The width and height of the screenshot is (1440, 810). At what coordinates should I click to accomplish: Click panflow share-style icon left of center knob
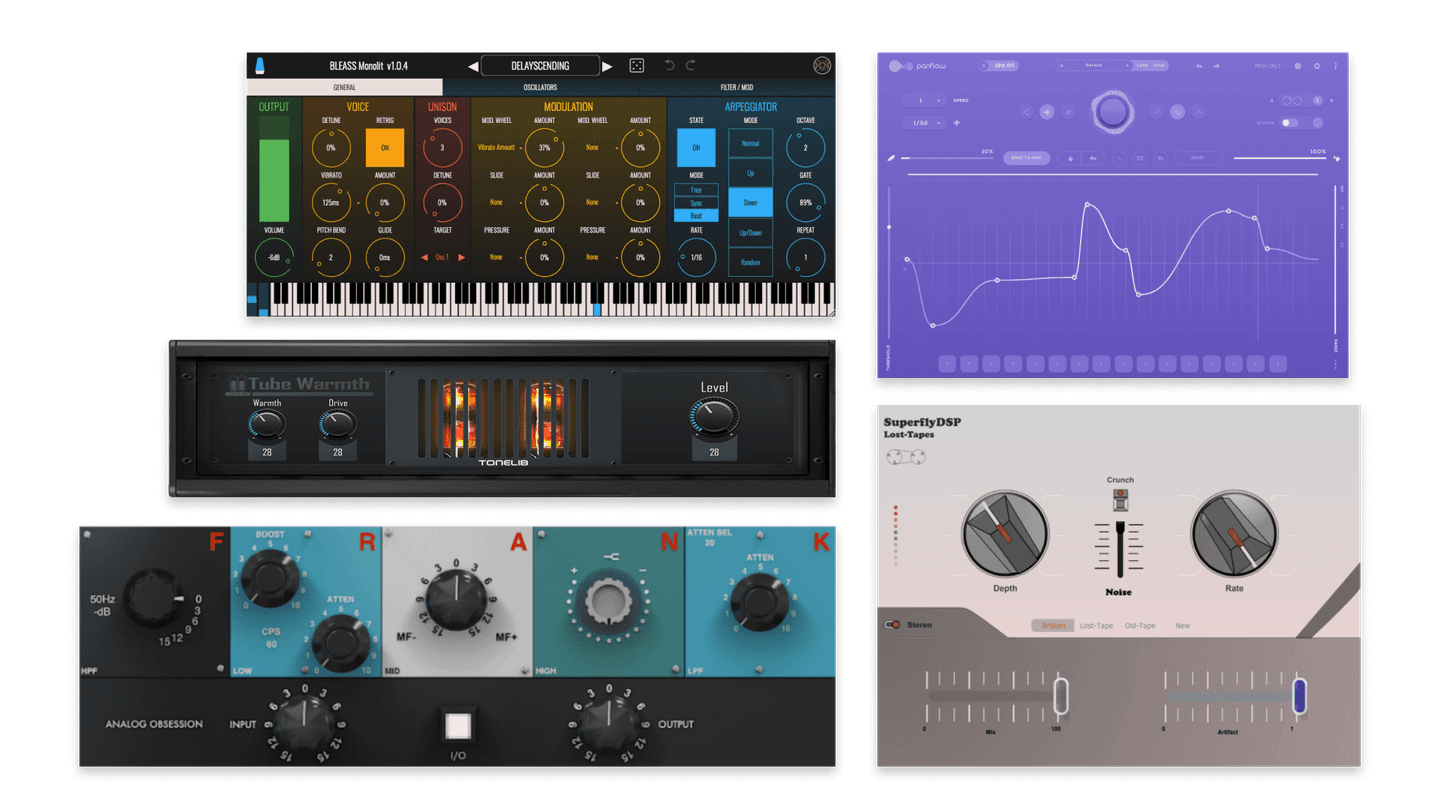pyautogui.click(x=1026, y=112)
